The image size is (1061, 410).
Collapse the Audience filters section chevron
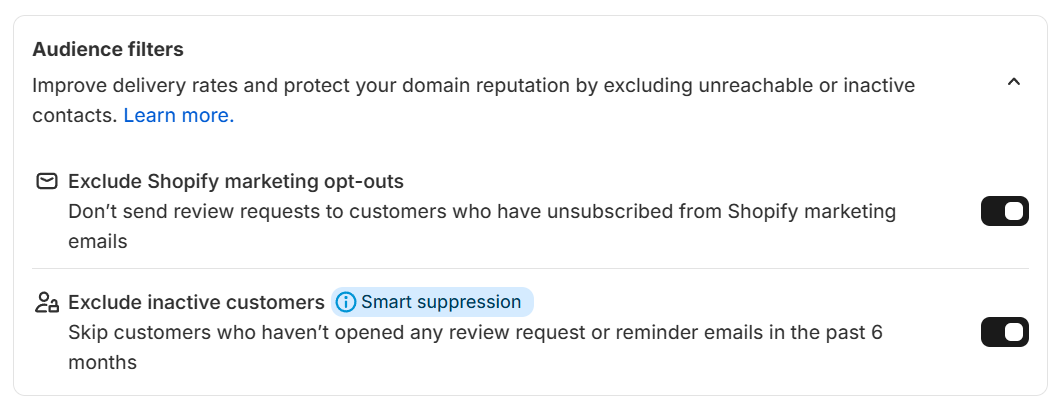[1013, 82]
